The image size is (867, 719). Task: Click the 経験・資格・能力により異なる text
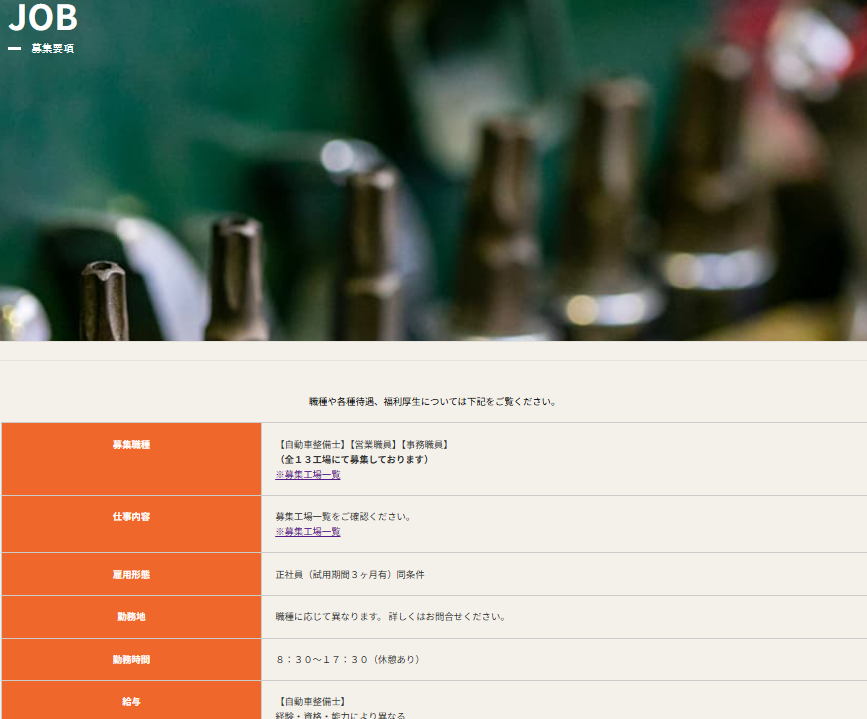(340, 714)
